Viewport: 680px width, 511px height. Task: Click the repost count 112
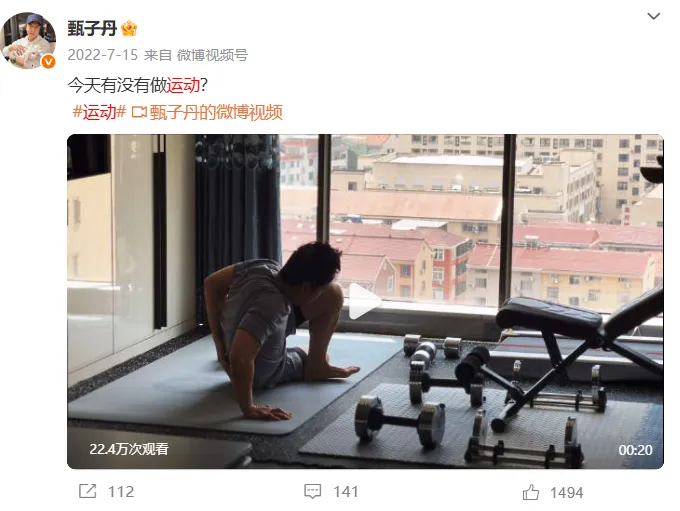[121, 492]
